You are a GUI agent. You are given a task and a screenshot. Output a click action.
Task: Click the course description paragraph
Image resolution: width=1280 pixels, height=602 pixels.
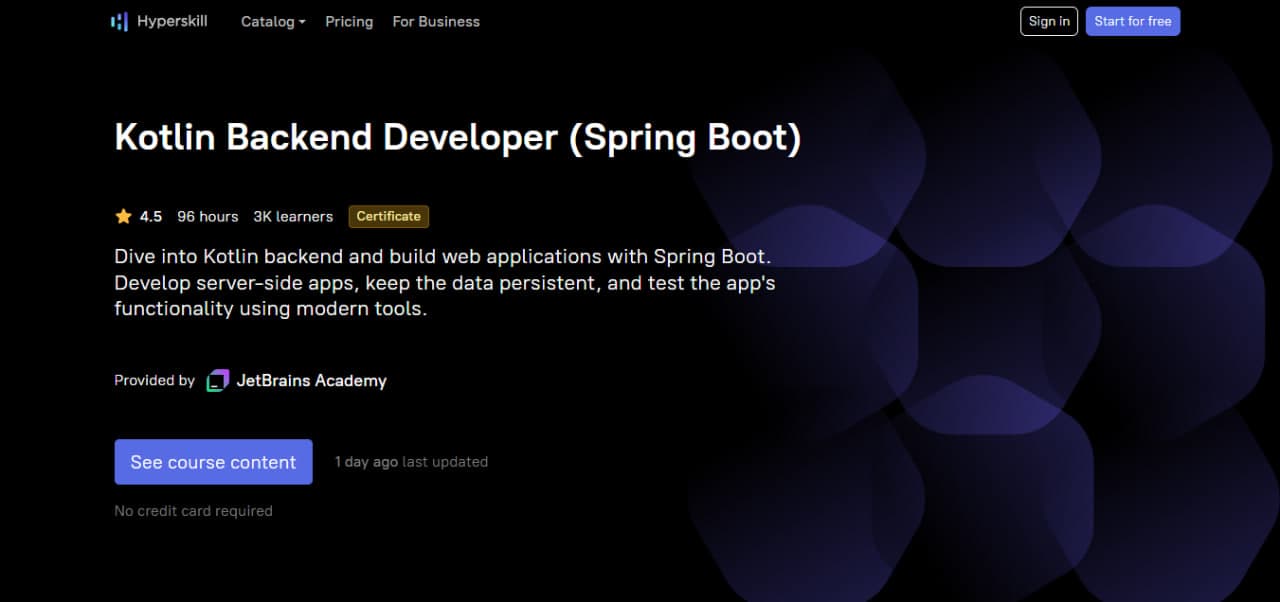click(x=445, y=283)
